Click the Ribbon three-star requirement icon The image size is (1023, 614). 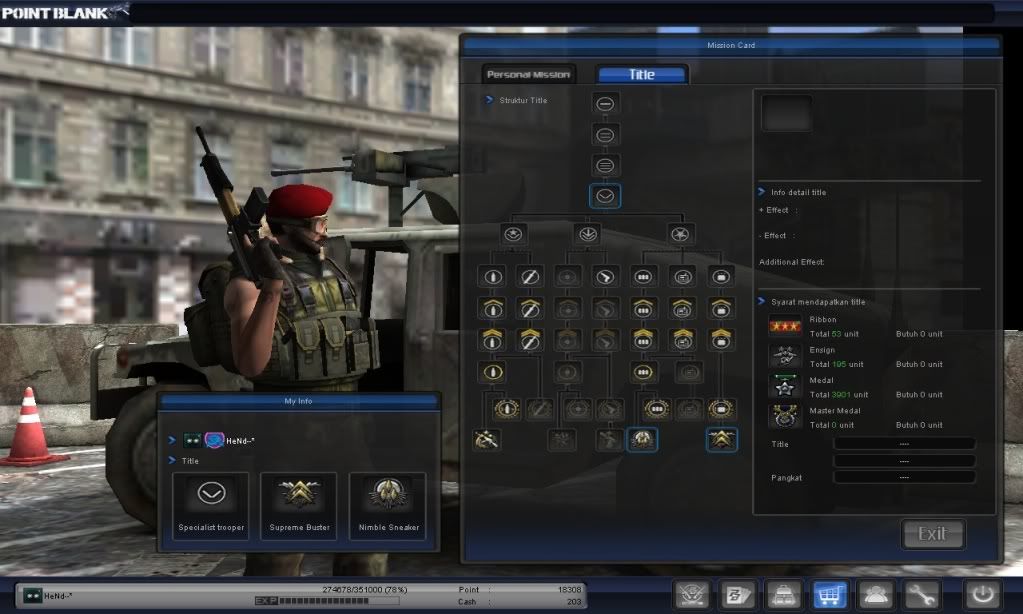pos(784,326)
